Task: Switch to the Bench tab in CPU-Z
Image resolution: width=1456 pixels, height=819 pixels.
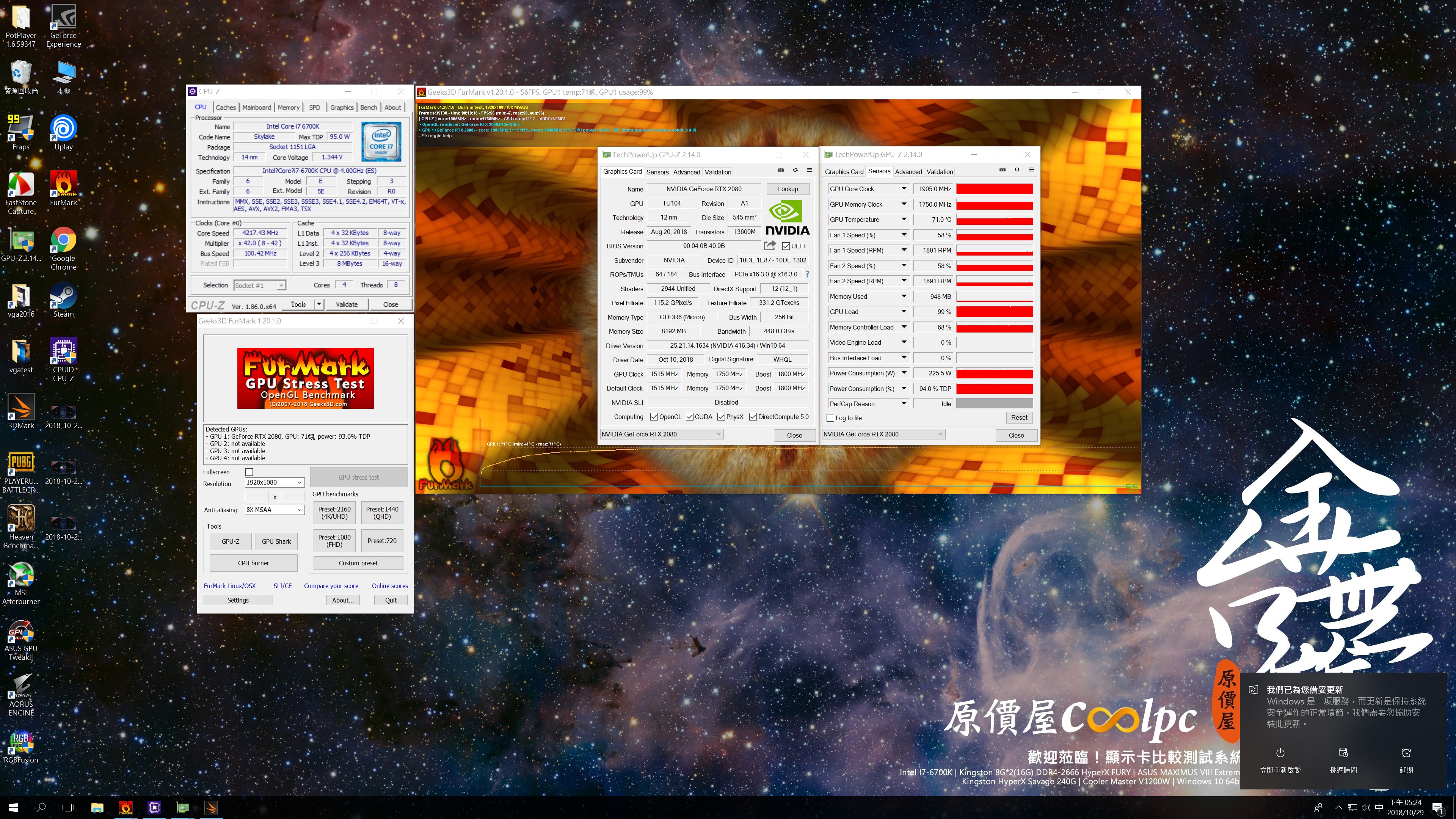Action: point(369,107)
